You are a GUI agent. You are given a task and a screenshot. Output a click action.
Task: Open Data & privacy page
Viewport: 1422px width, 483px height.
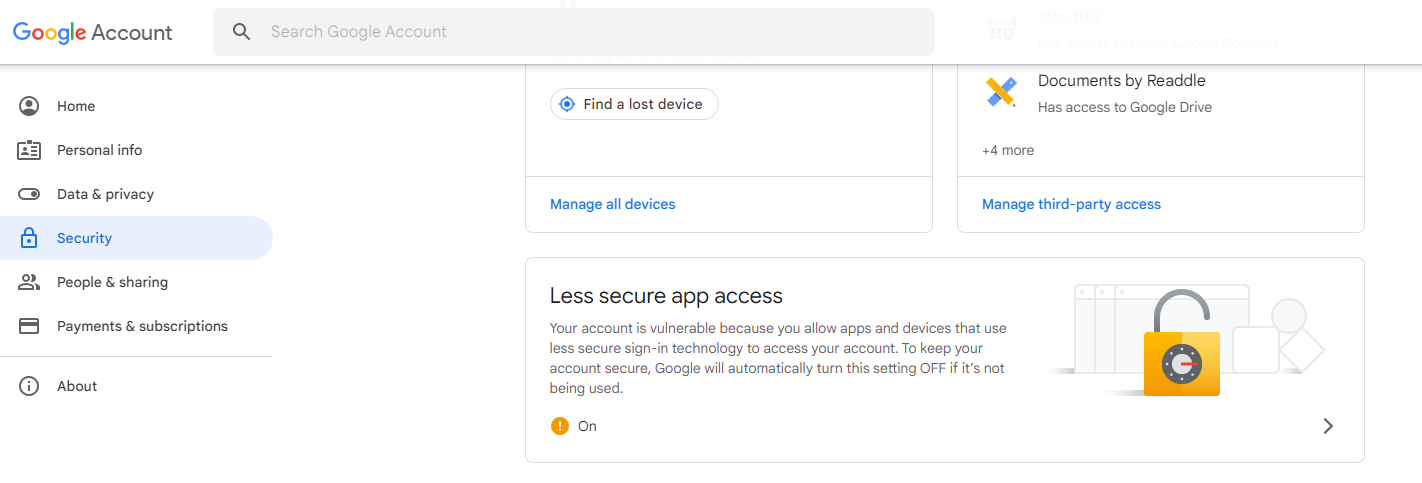(x=105, y=194)
